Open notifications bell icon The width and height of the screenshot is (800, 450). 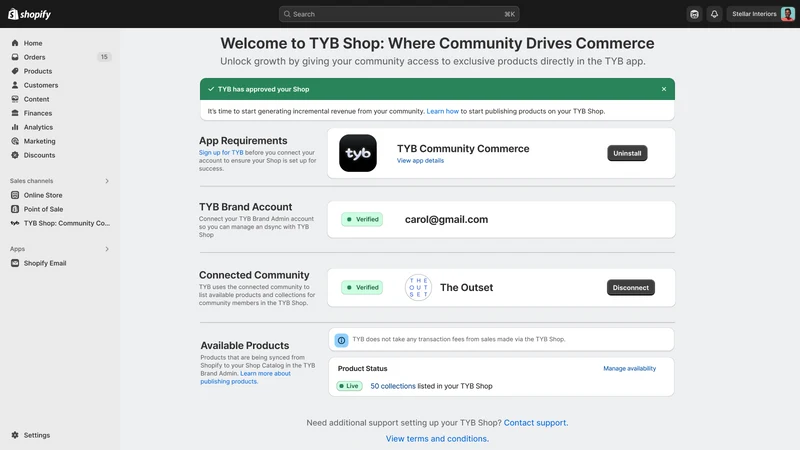(x=714, y=14)
